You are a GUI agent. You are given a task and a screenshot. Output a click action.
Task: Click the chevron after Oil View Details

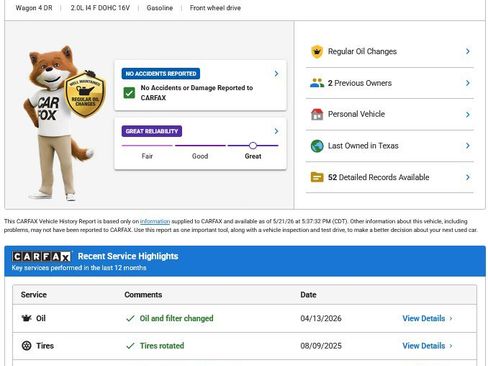click(x=451, y=318)
